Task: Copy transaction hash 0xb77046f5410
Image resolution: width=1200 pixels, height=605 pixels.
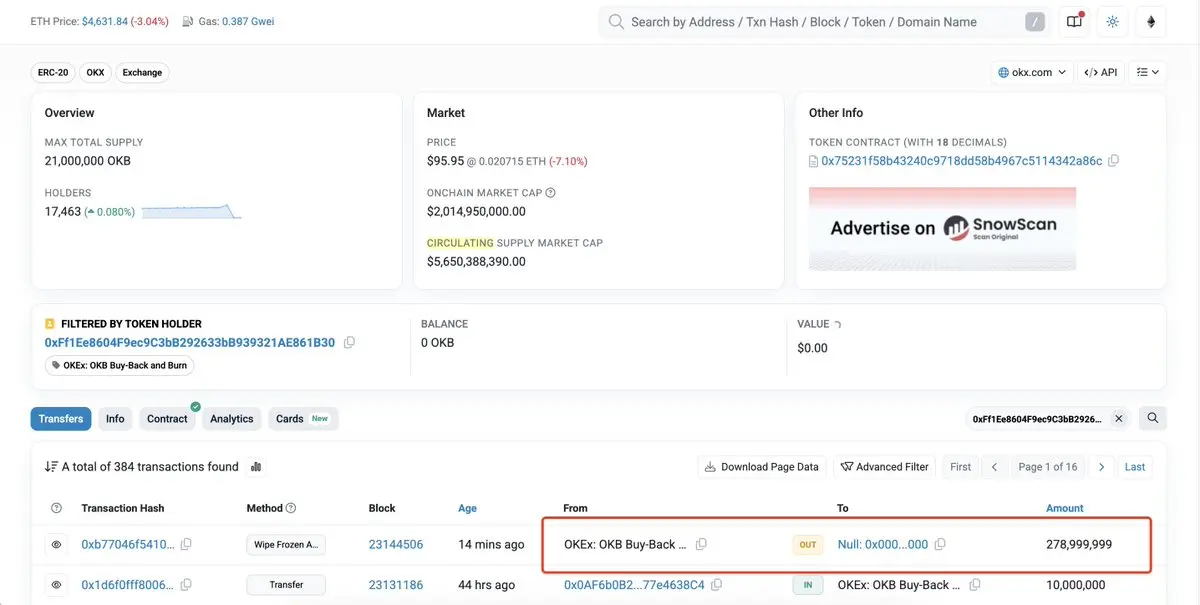Action: [x=186, y=545]
